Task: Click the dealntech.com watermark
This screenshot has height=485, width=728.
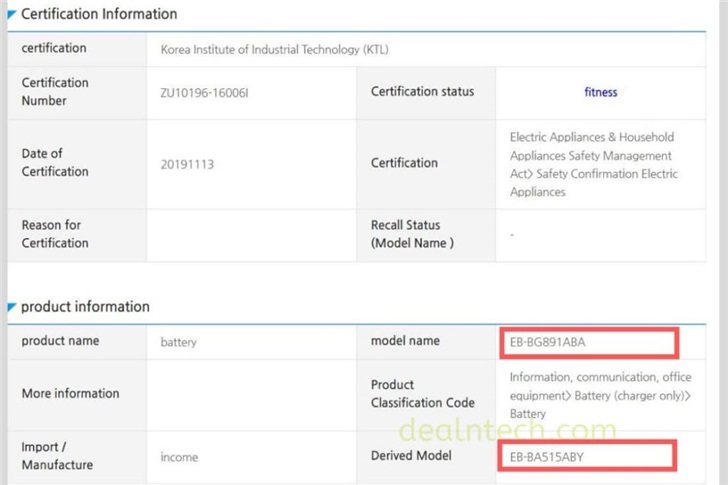Action: [508, 431]
